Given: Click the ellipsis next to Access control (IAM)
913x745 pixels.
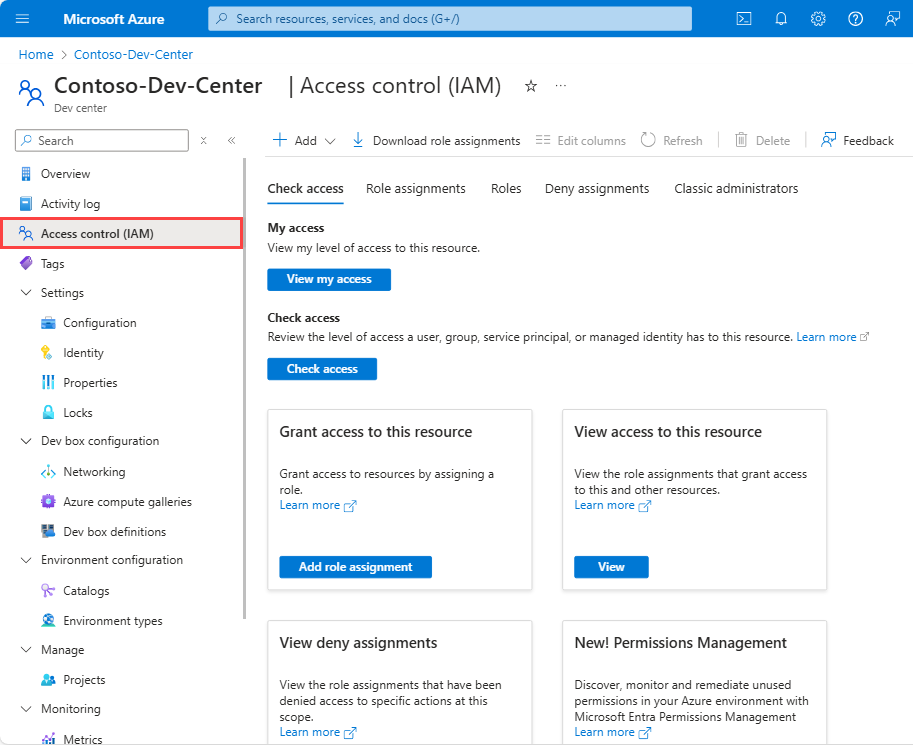Looking at the screenshot, I should tap(560, 86).
